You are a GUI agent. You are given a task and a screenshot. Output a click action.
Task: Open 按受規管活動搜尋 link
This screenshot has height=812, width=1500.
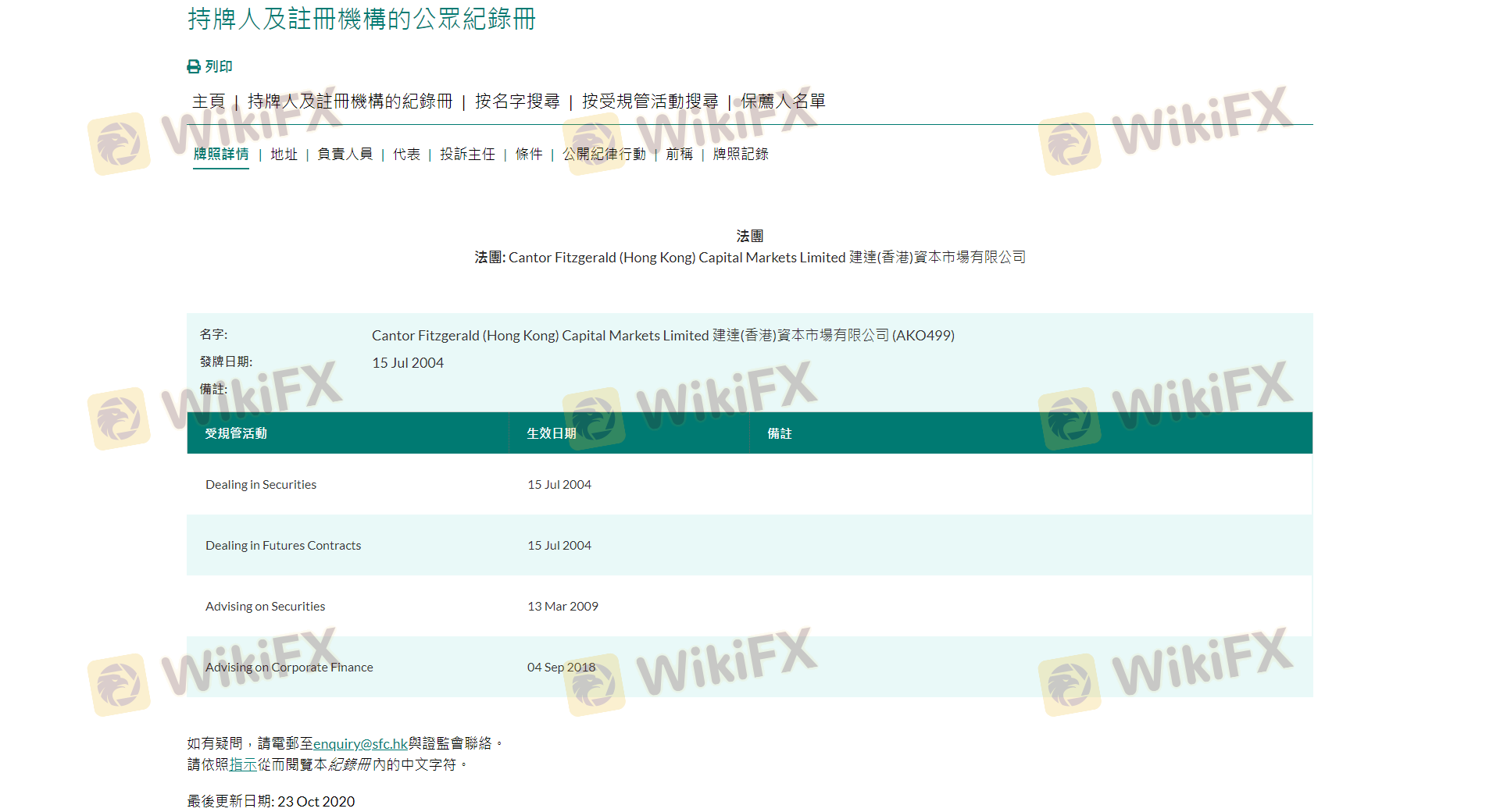tap(650, 101)
